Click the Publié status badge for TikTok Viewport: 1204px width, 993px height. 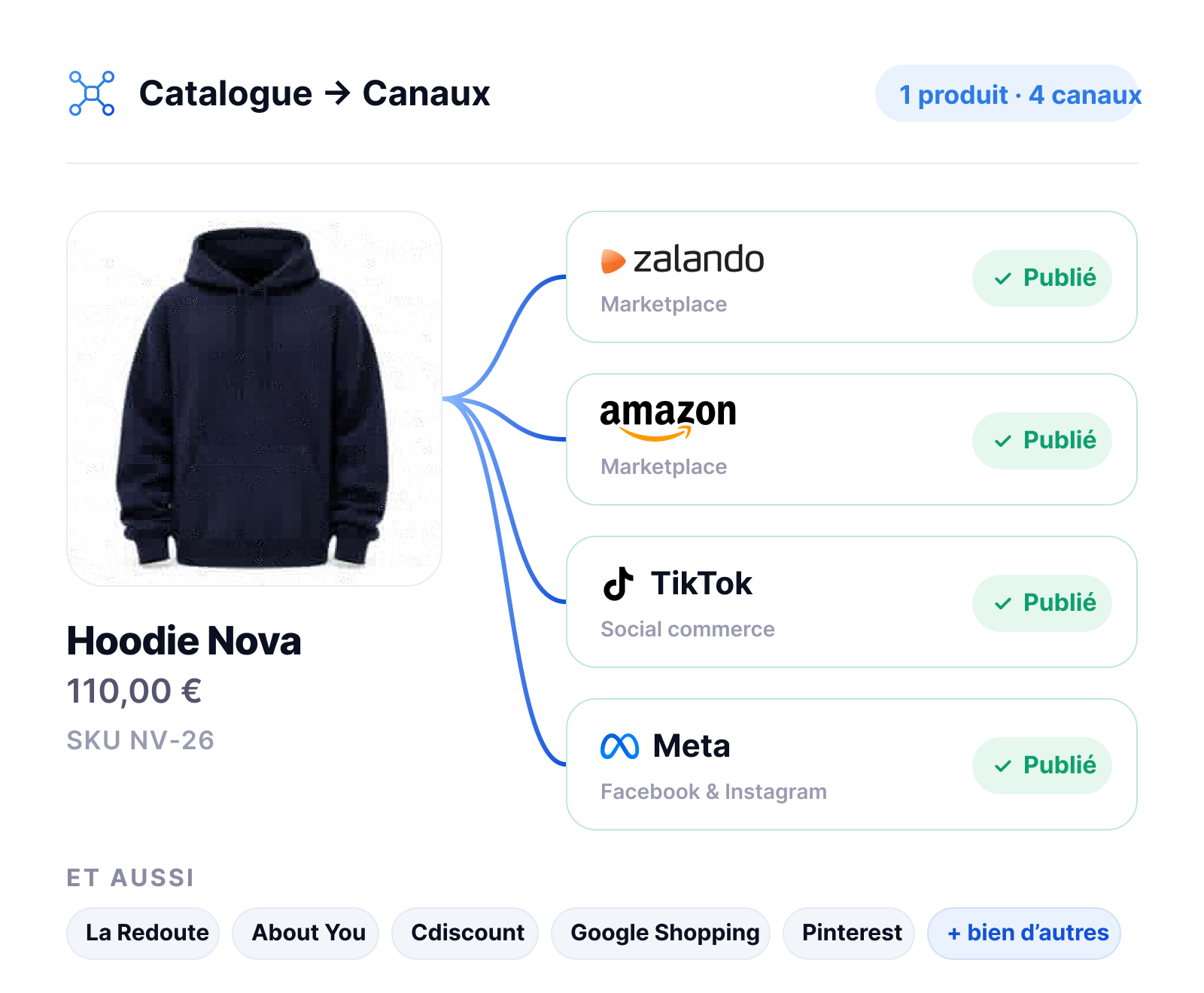click(1042, 603)
